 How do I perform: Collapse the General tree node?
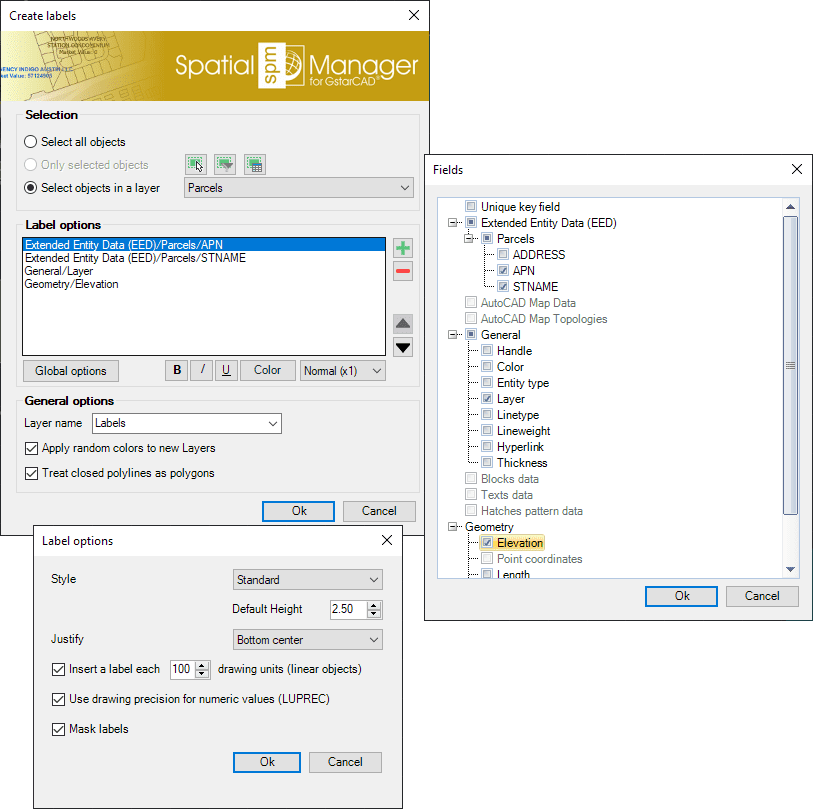click(453, 335)
